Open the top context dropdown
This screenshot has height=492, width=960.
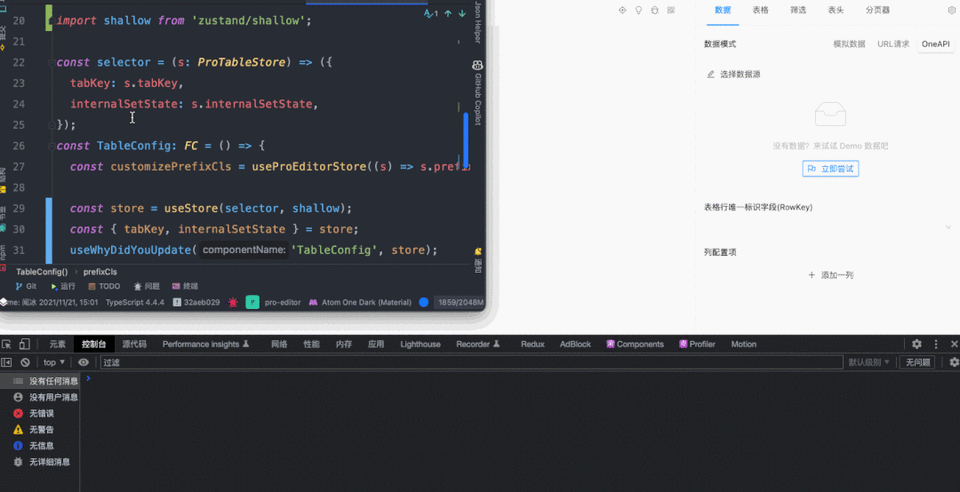pyautogui.click(x=54, y=362)
